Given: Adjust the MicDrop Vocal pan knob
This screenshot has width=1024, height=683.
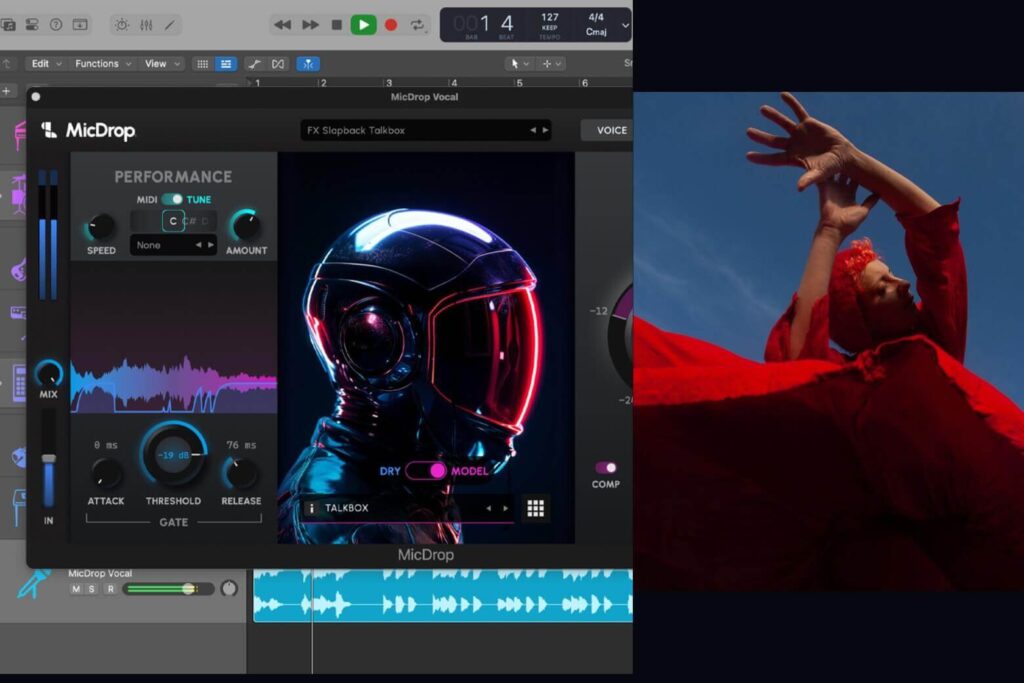Looking at the screenshot, I should [229, 588].
